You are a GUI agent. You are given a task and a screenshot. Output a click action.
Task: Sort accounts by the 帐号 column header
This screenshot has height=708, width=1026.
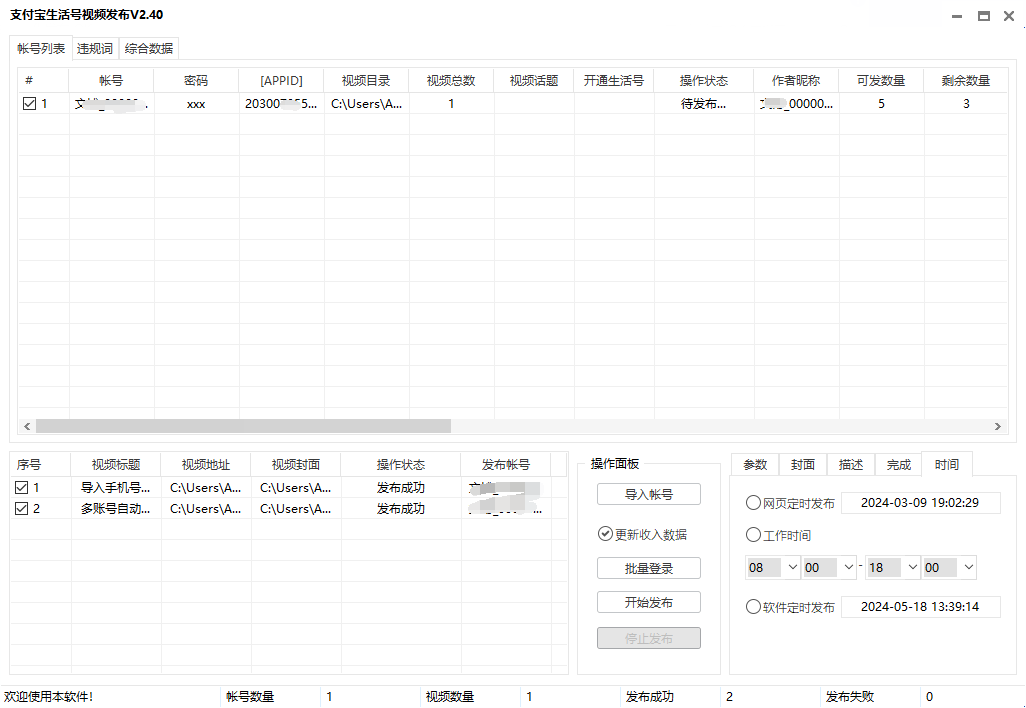pos(111,80)
